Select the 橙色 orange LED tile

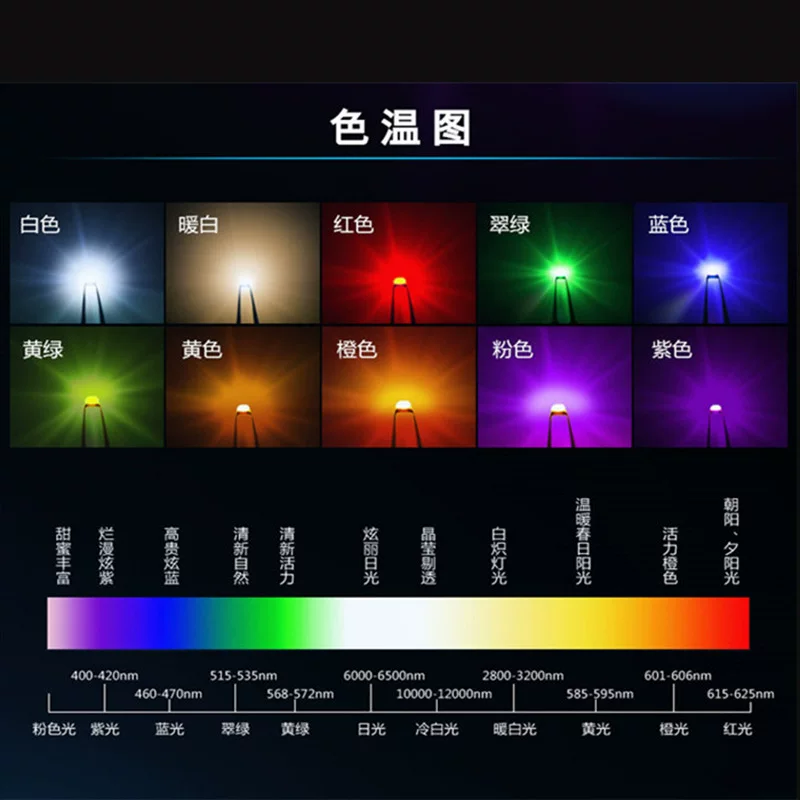[x=398, y=387]
